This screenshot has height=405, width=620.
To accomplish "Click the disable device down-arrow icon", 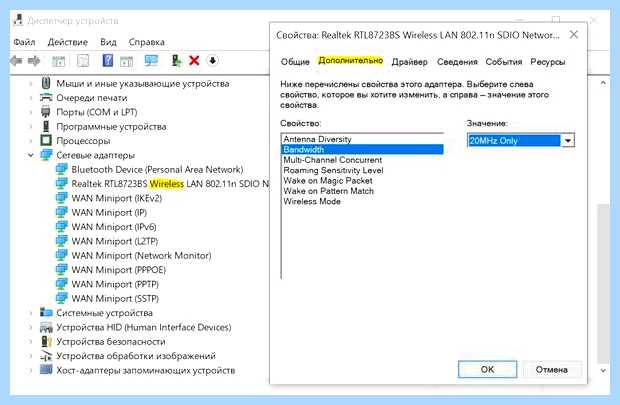I will (x=212, y=61).
